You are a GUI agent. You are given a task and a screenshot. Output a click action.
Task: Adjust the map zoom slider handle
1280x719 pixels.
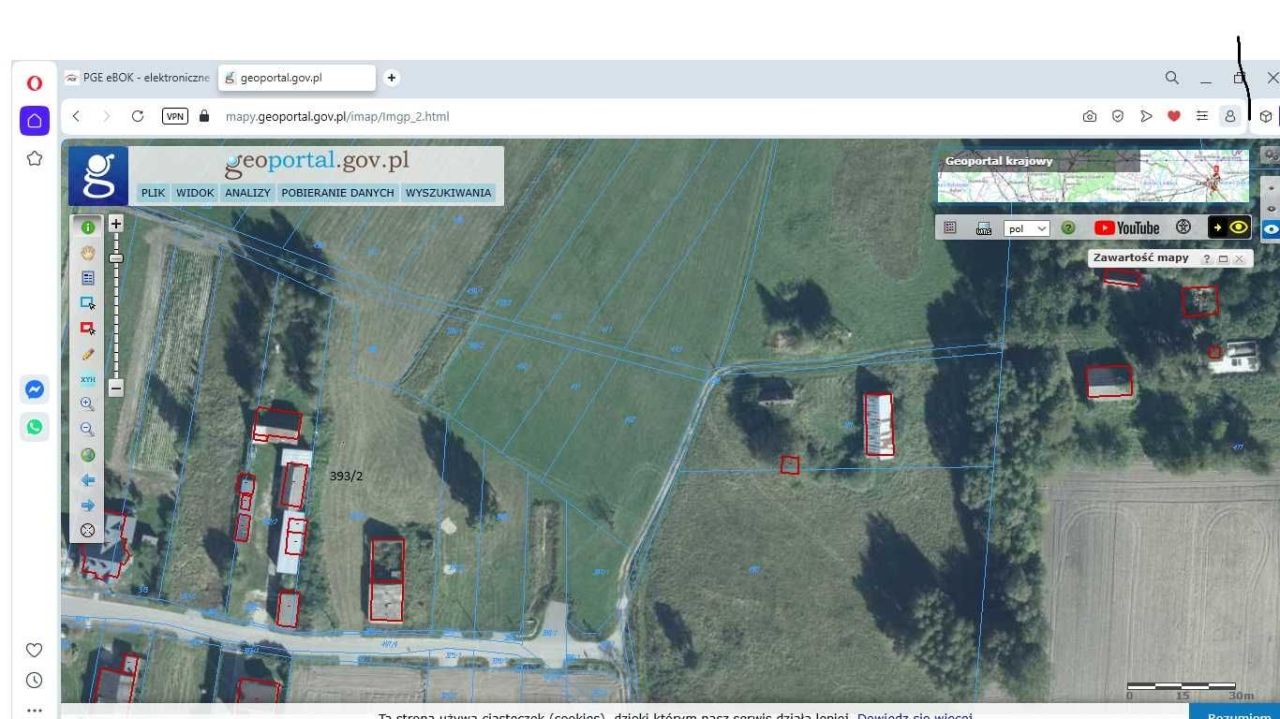(x=116, y=258)
